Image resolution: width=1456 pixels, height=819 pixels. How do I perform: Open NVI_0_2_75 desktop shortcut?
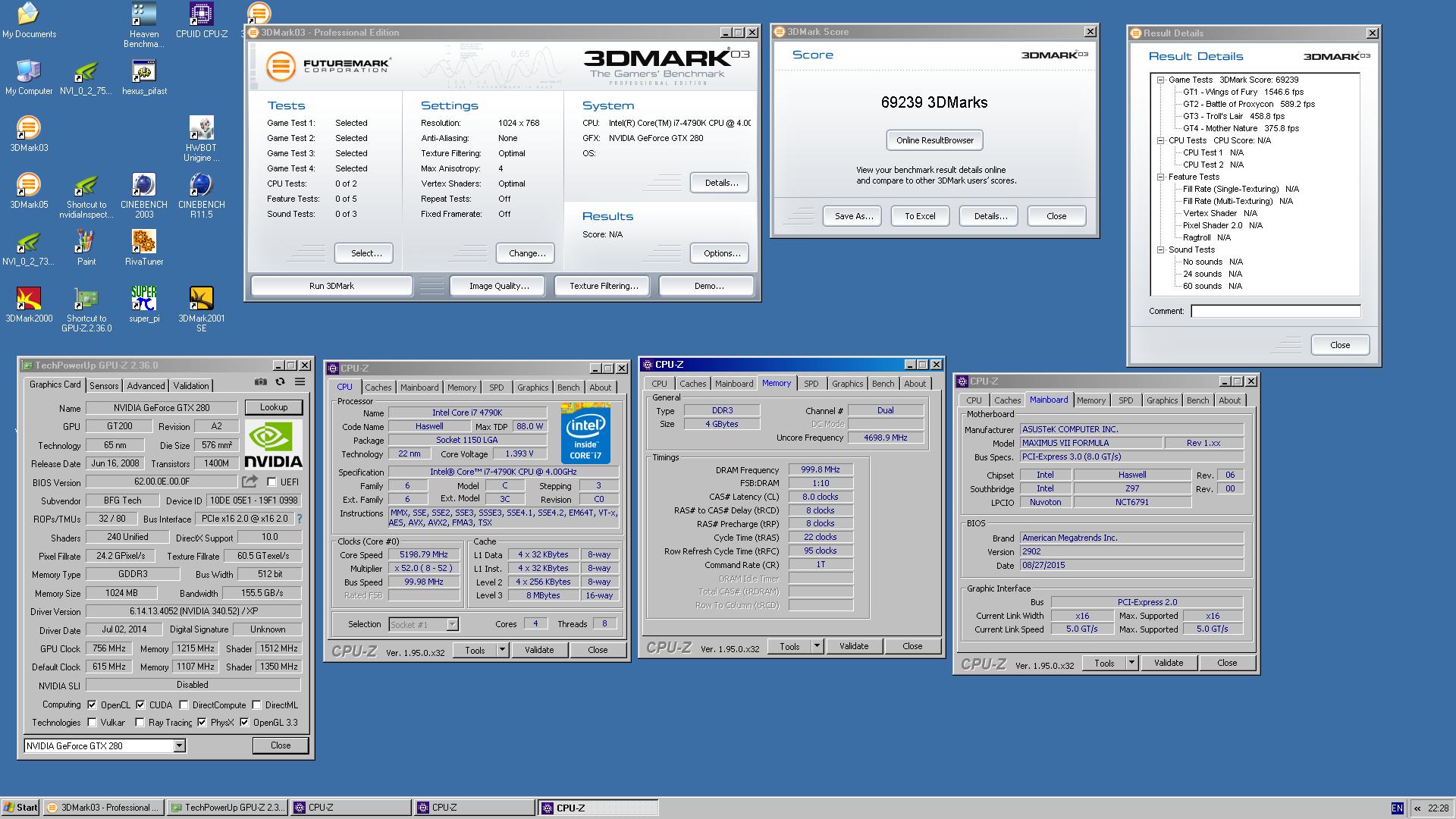(86, 77)
